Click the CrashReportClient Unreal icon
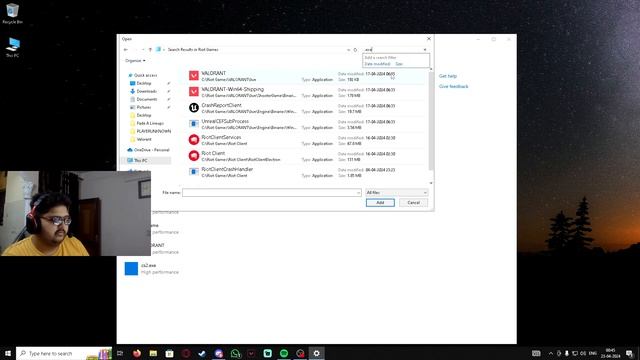The image size is (640, 360). pos(193,107)
